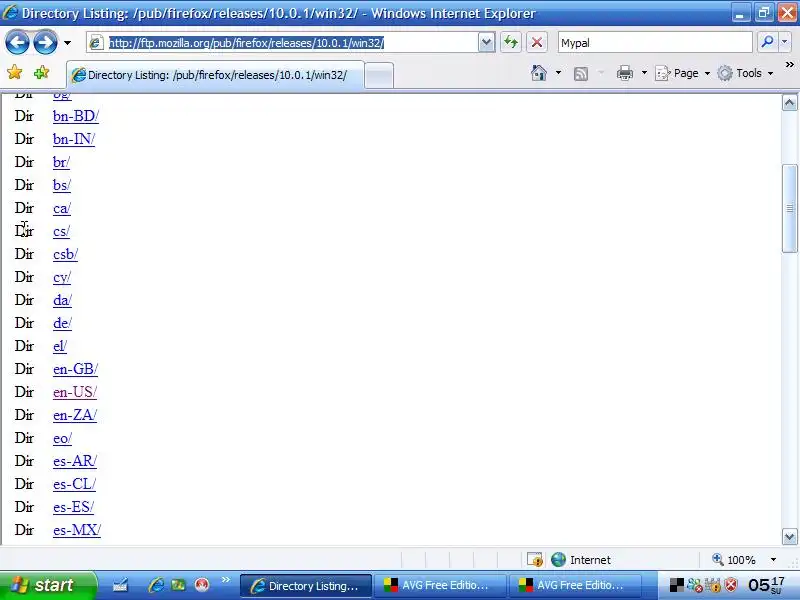
Task: Open the es-AR/ directory link
Action: (x=75, y=461)
